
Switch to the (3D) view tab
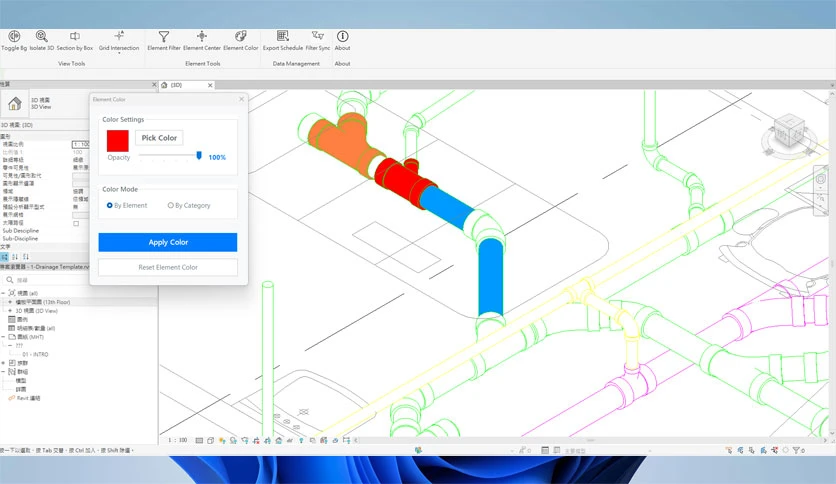point(187,85)
